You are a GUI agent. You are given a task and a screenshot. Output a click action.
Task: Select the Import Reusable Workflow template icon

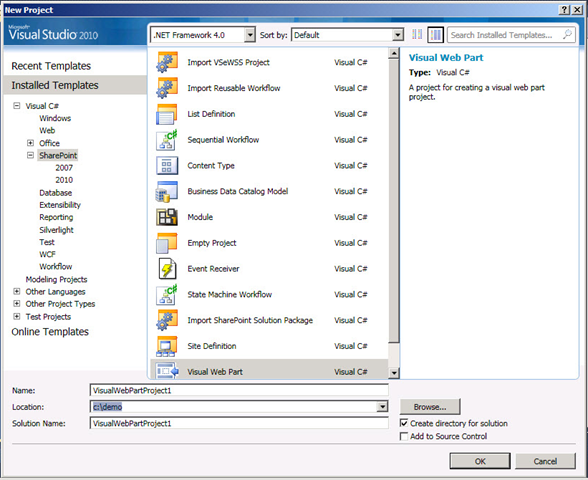click(167, 88)
